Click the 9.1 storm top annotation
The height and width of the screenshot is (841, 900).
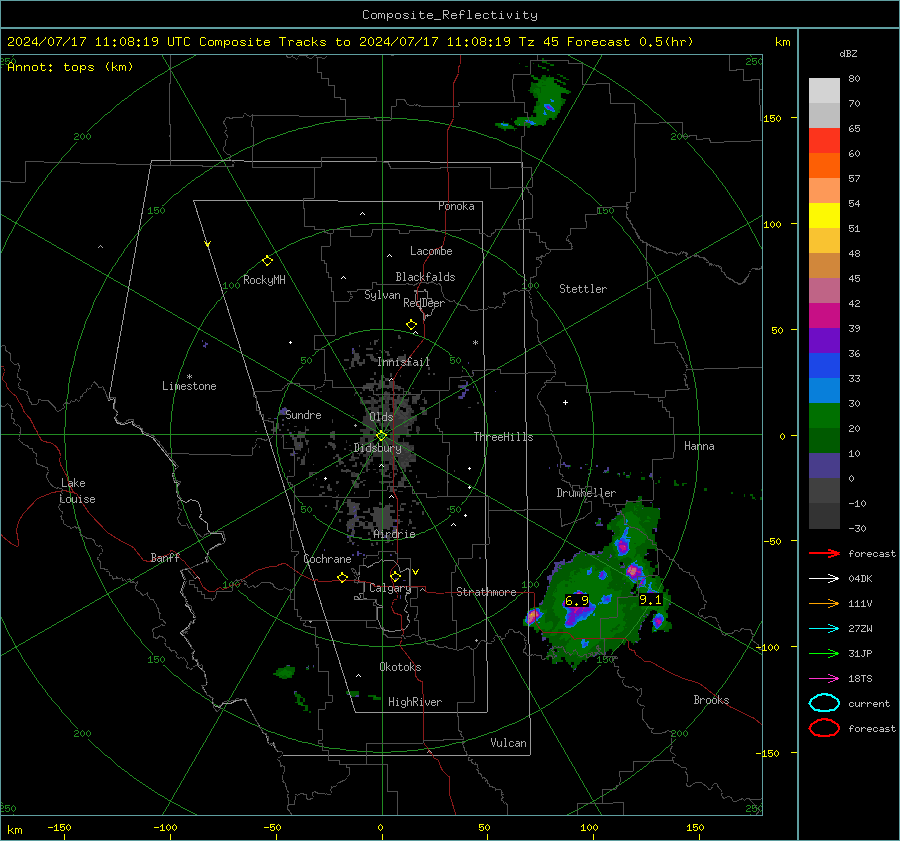[650, 600]
